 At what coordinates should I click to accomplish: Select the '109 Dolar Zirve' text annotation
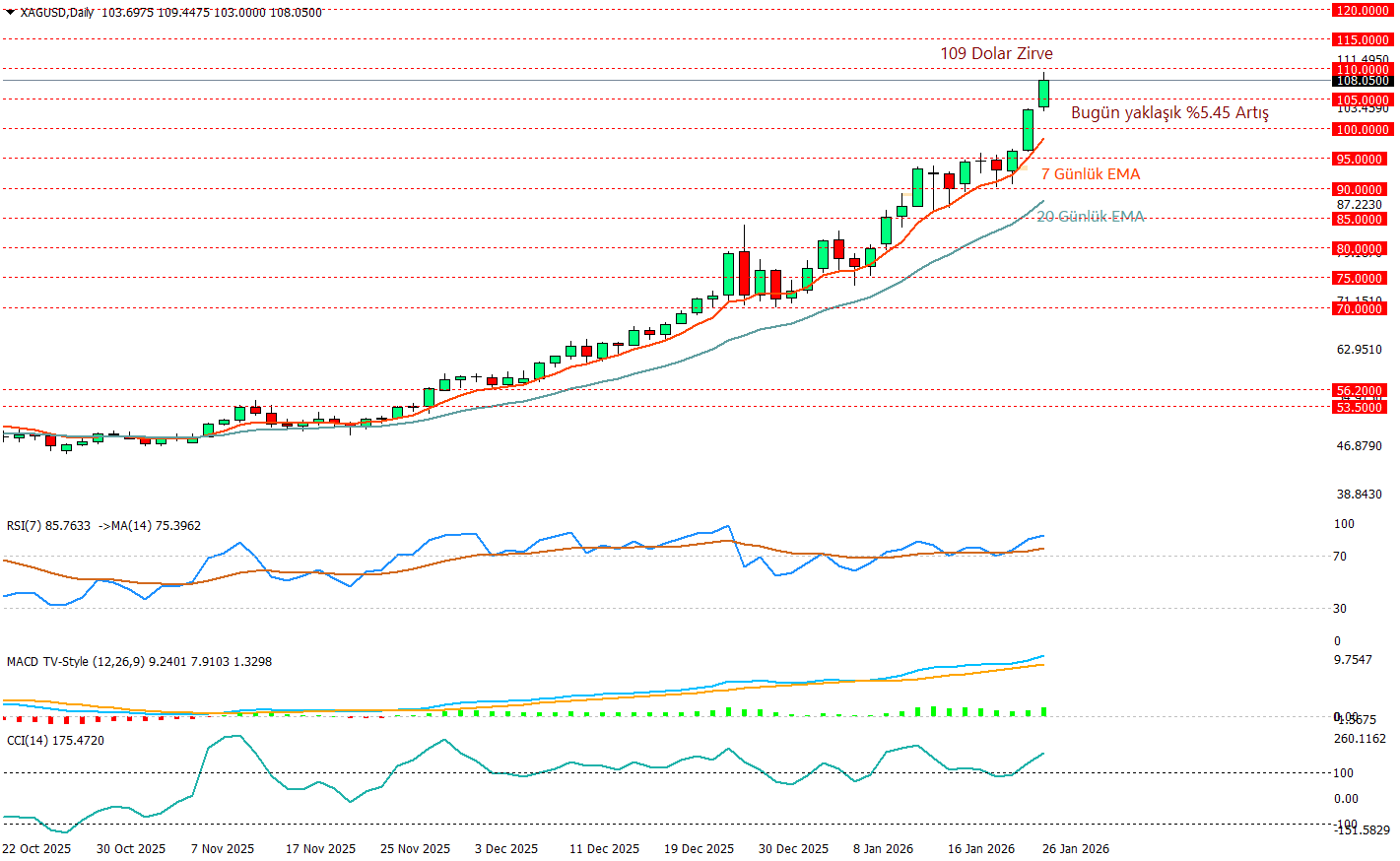[995, 53]
